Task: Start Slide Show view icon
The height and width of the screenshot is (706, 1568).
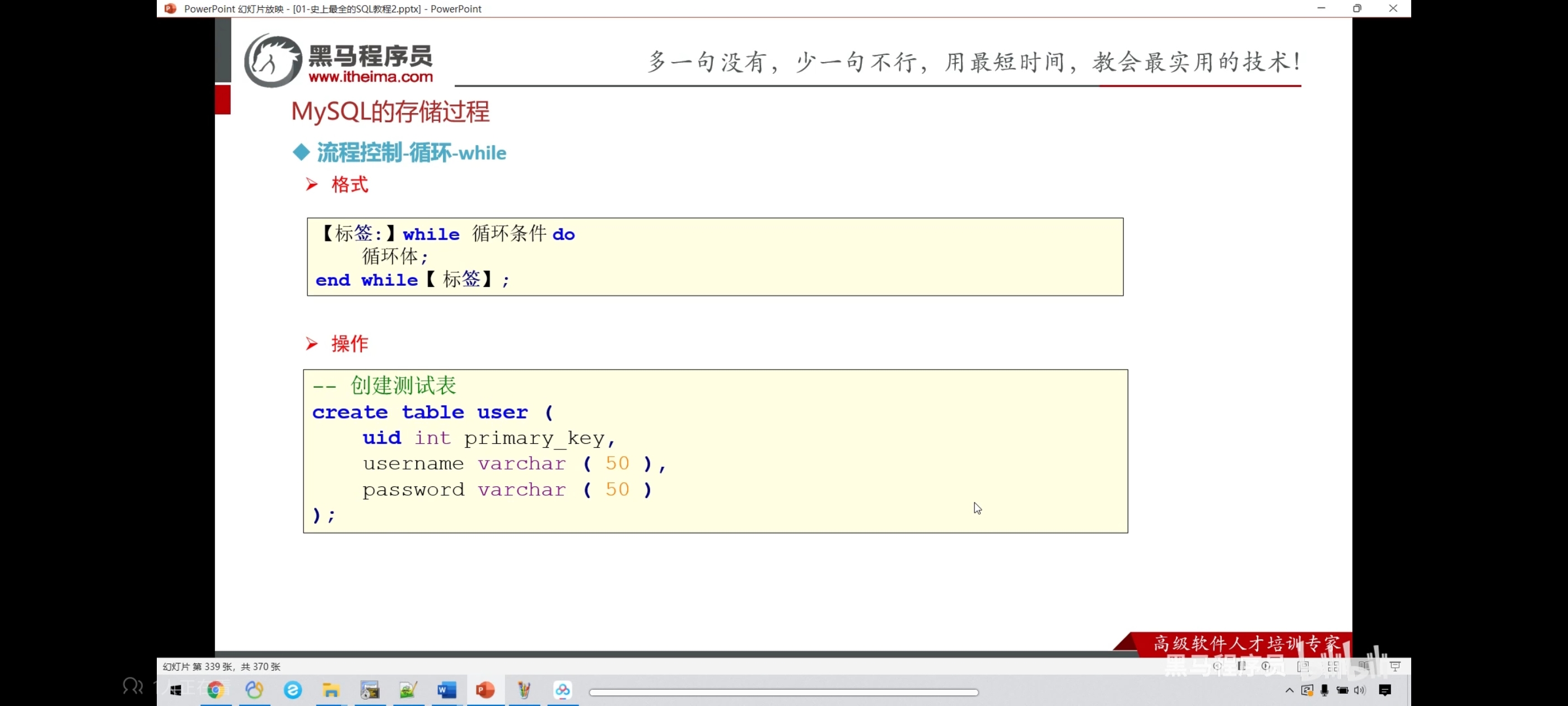Action: click(1395, 666)
